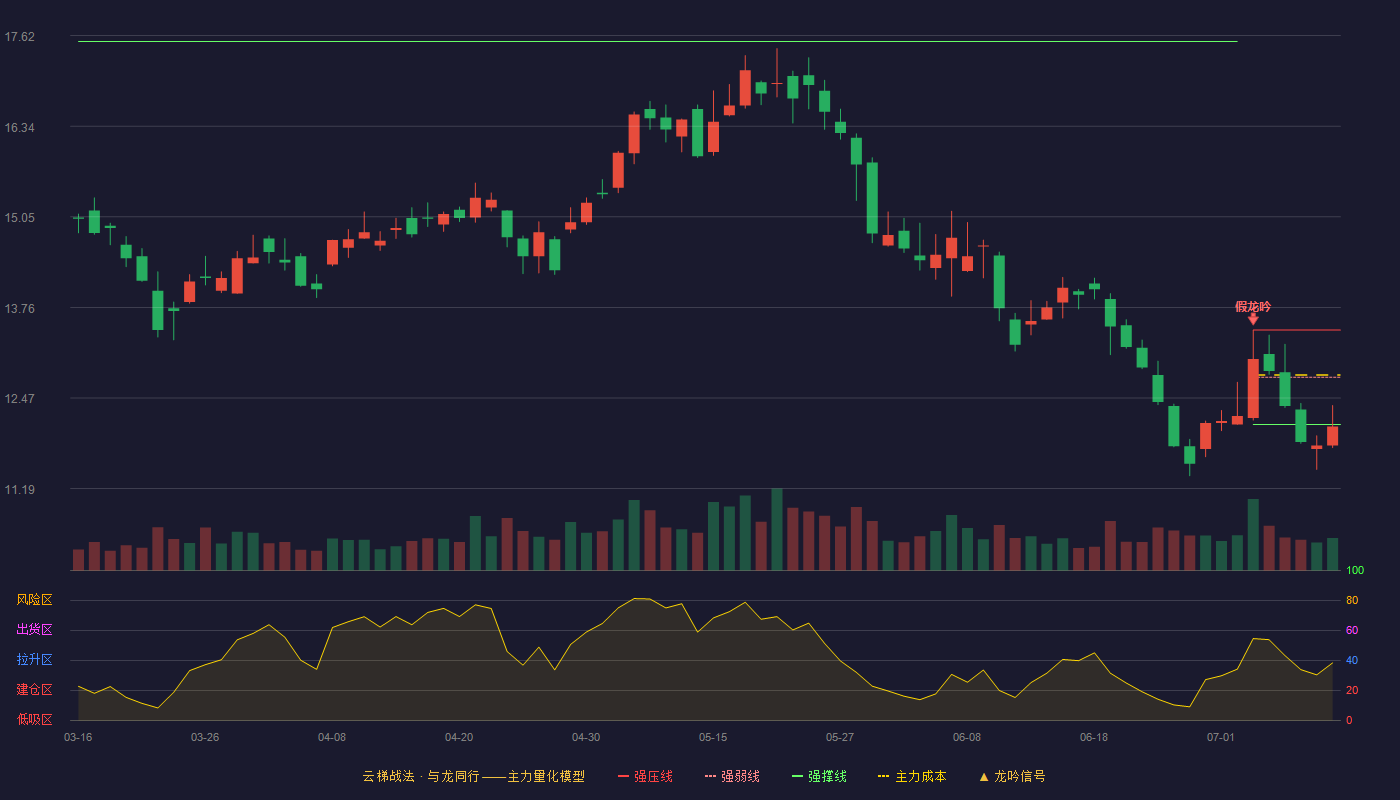This screenshot has height=800, width=1400.
Task: Click the 假龙吟 signal label text
Action: point(1253,306)
